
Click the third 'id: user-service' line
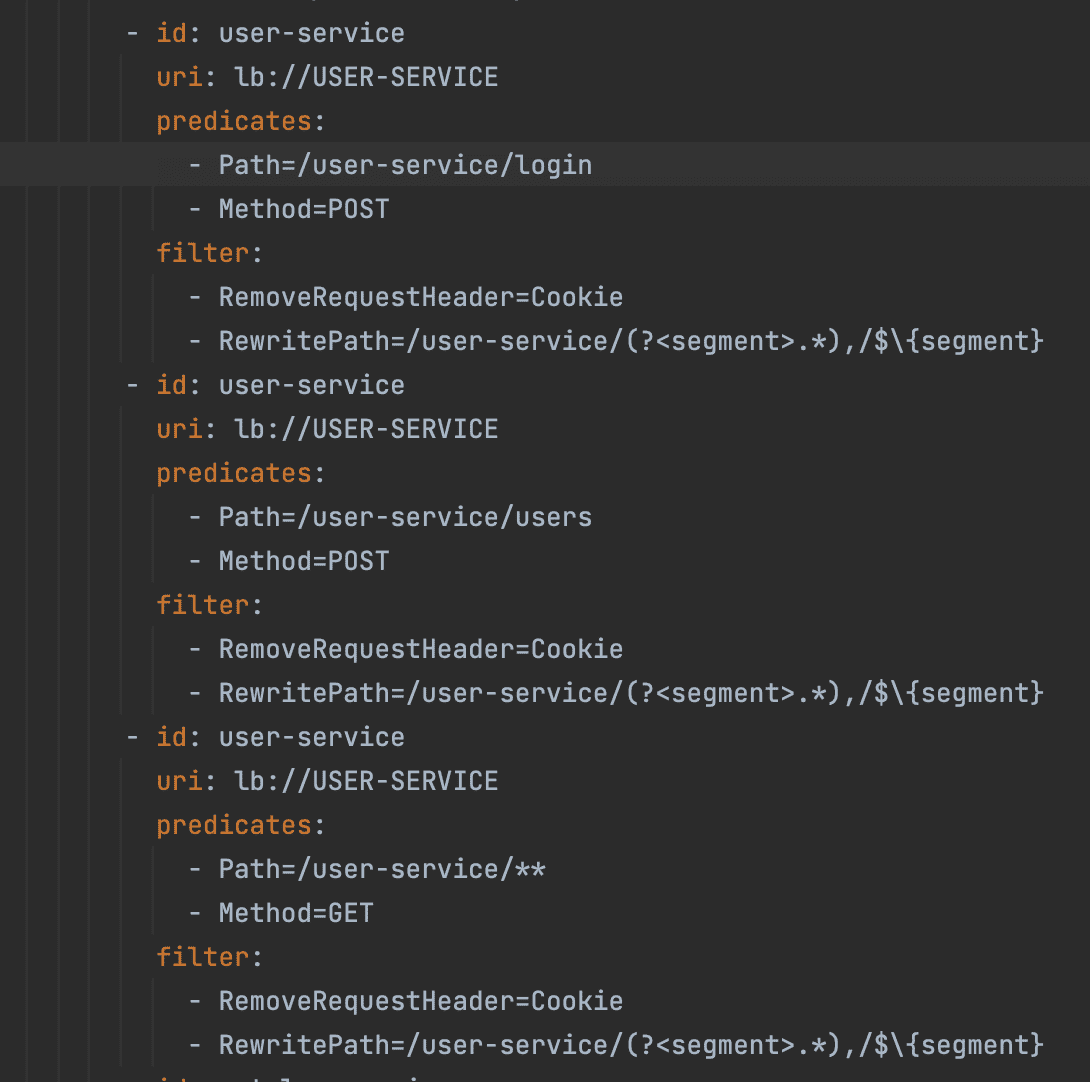click(280, 737)
